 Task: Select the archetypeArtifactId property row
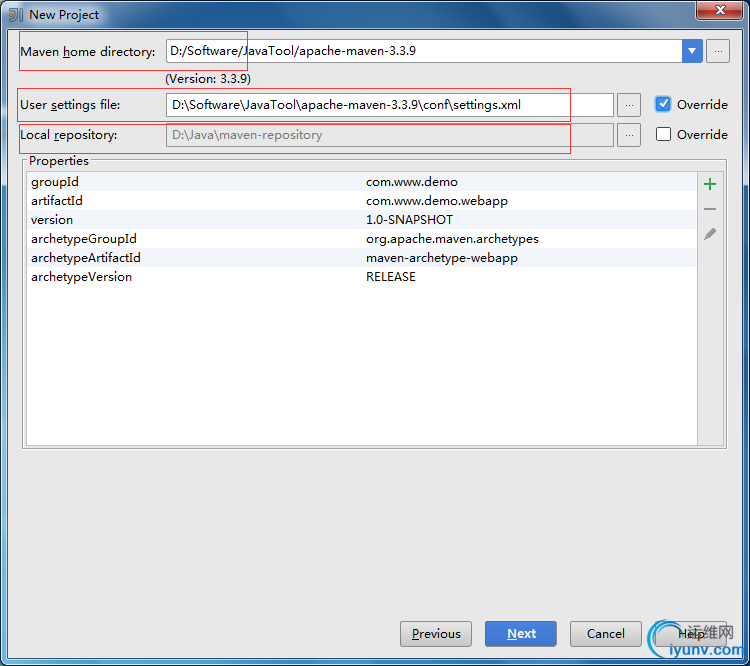click(362, 258)
